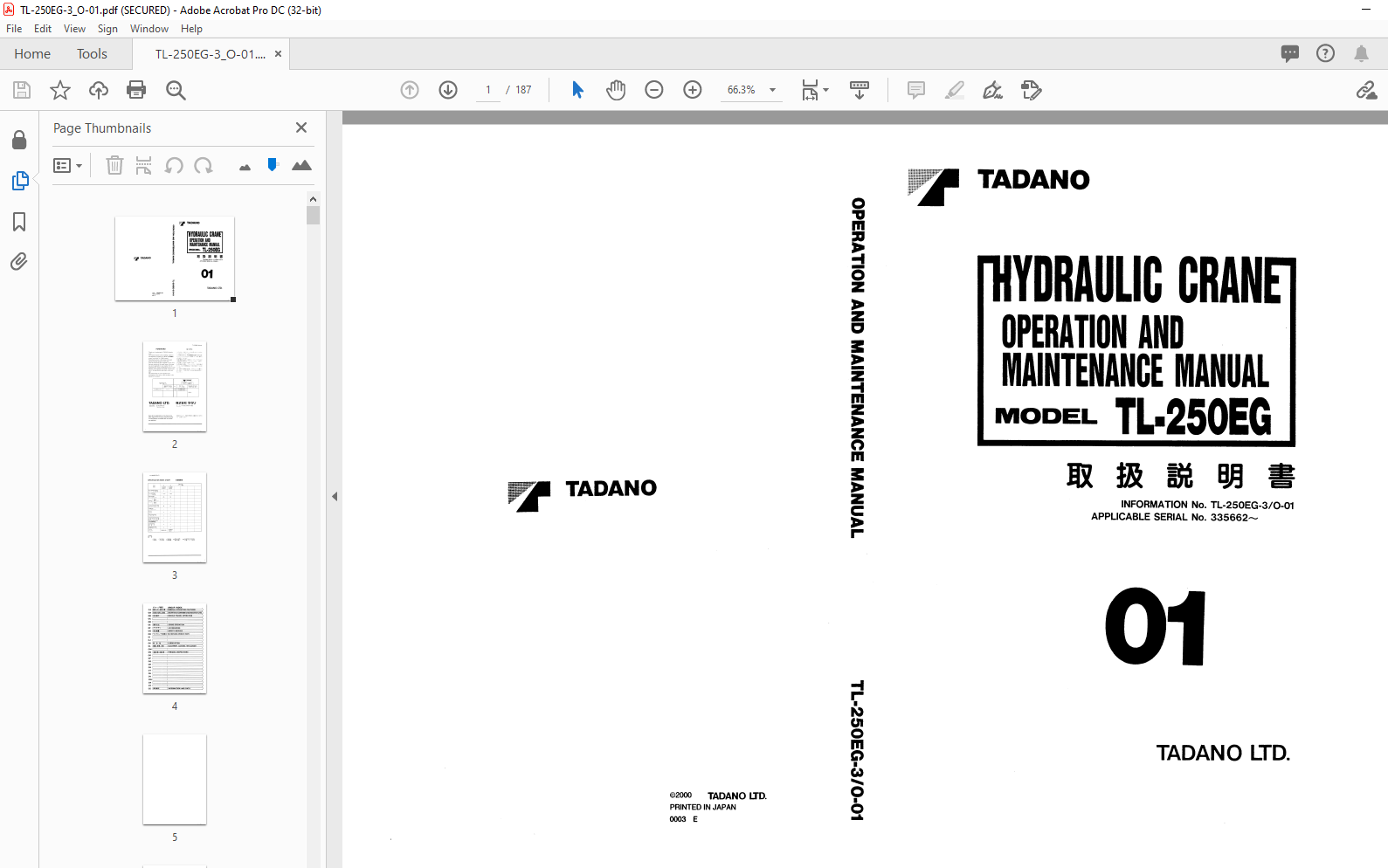Click the current page number field
This screenshot has height=868, width=1388.
tap(488, 90)
